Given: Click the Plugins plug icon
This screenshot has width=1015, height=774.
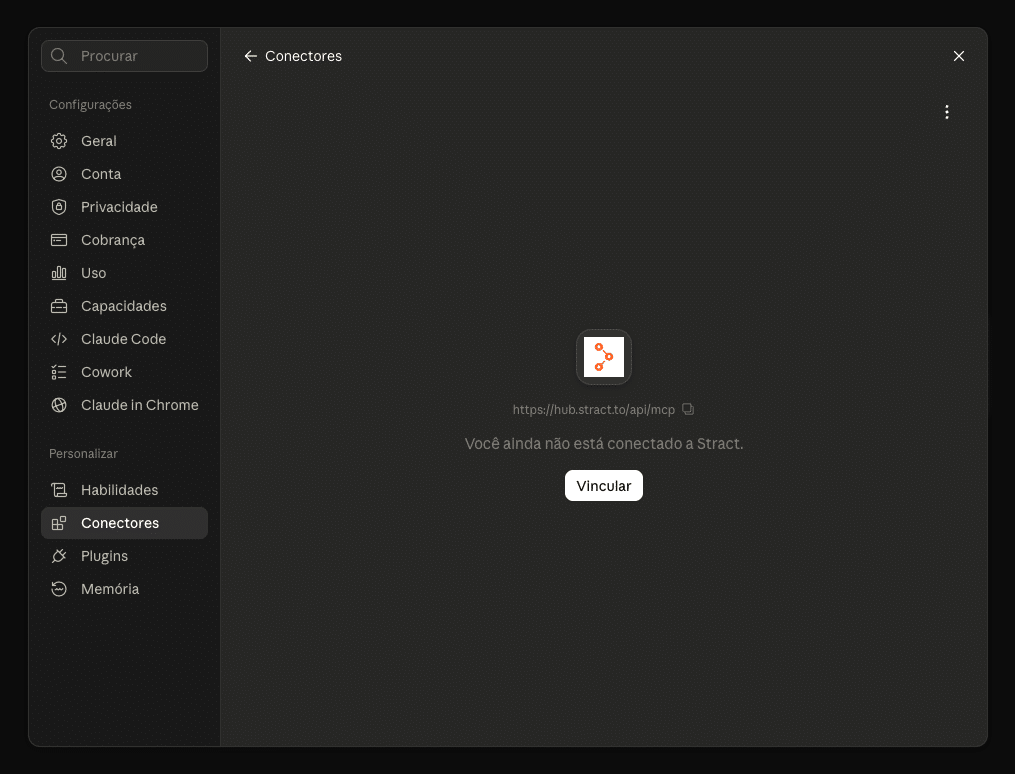Looking at the screenshot, I should 59,556.
